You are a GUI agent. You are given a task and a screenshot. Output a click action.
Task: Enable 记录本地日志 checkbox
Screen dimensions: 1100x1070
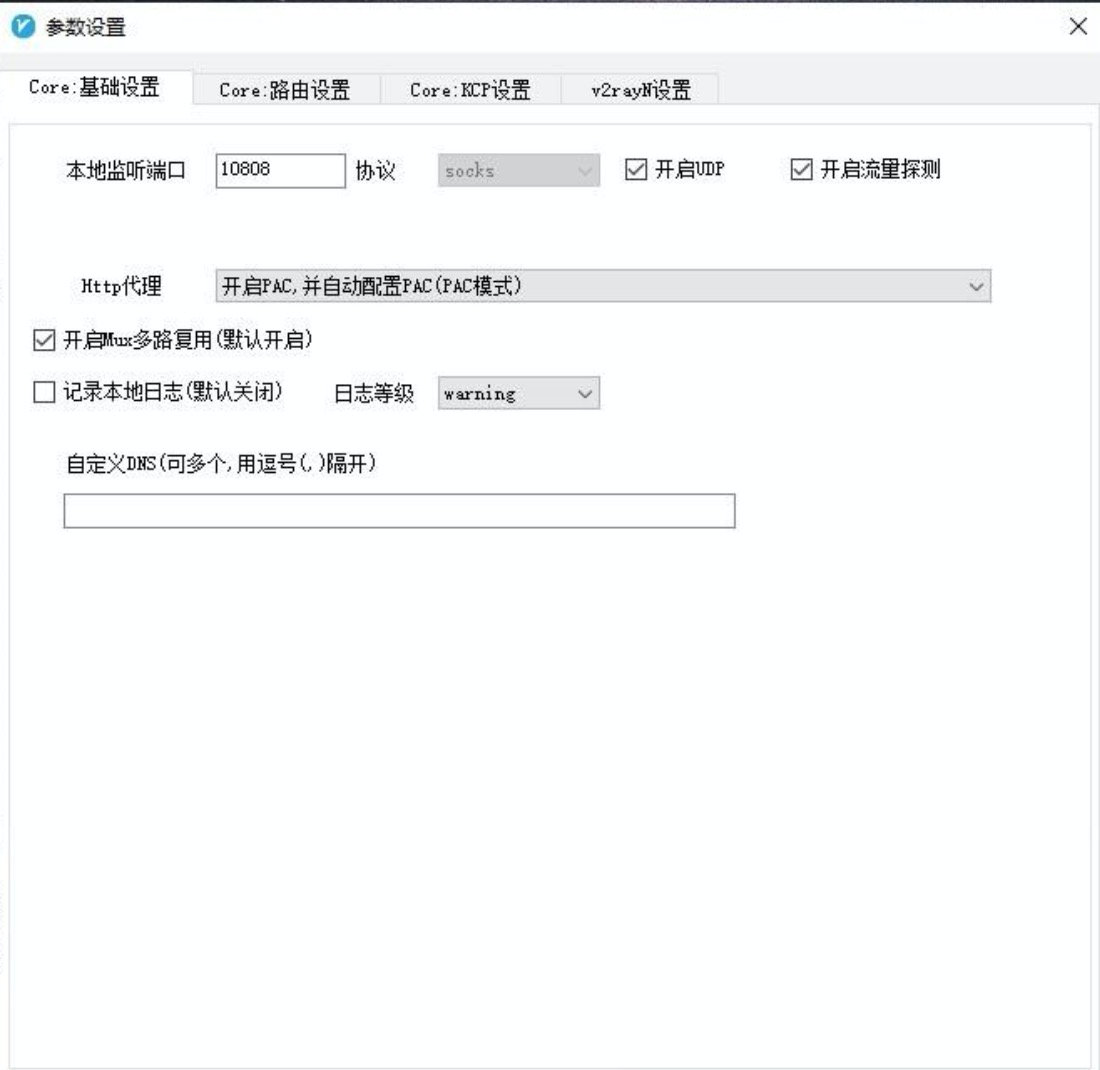(x=44, y=393)
